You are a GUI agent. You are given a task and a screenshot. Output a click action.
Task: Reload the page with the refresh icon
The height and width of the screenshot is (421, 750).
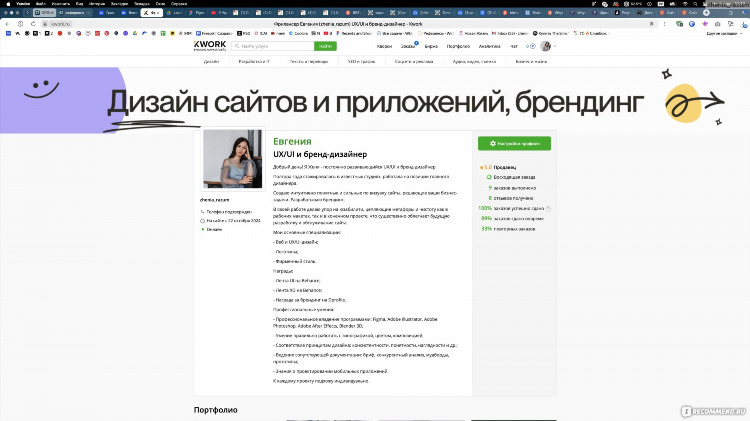(33, 23)
